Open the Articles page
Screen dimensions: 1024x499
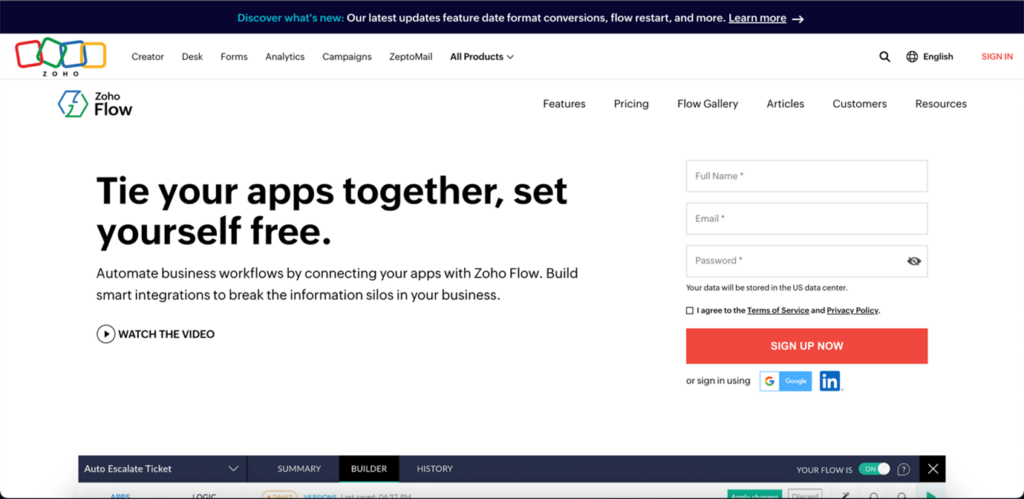(786, 104)
